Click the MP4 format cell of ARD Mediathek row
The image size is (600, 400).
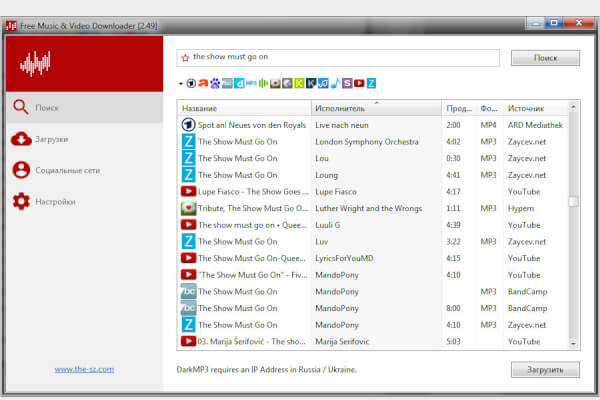[x=488, y=125]
